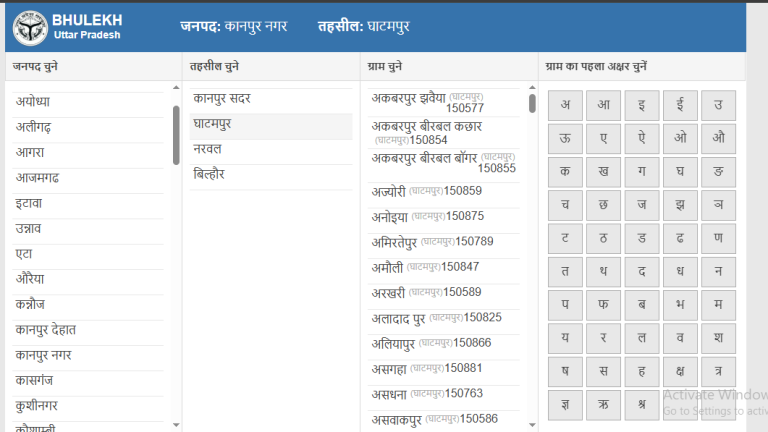
Task: Select the letter अ button
Action: pyautogui.click(x=565, y=105)
